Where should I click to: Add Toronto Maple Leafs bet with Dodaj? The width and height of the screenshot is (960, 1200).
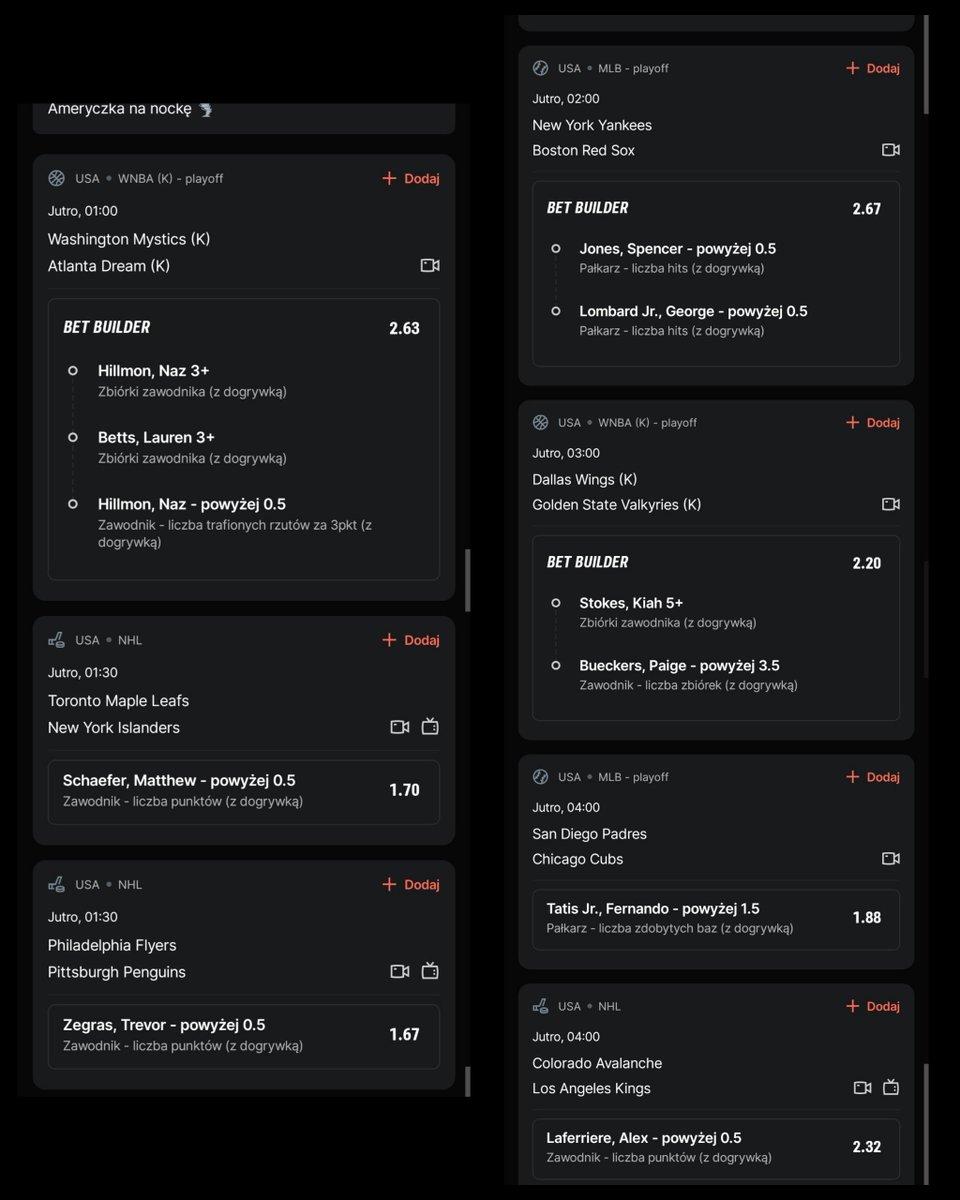click(411, 640)
